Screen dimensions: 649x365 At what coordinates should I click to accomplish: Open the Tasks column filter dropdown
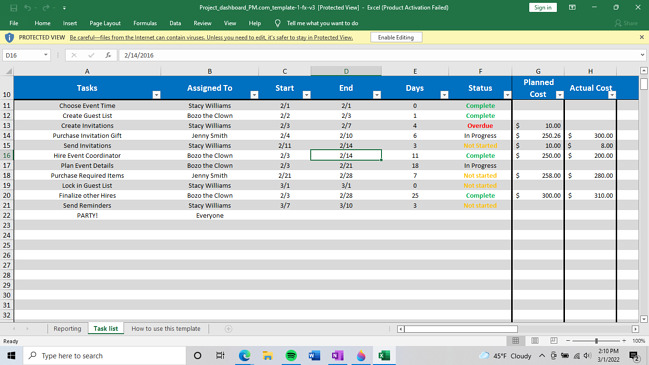coord(156,95)
